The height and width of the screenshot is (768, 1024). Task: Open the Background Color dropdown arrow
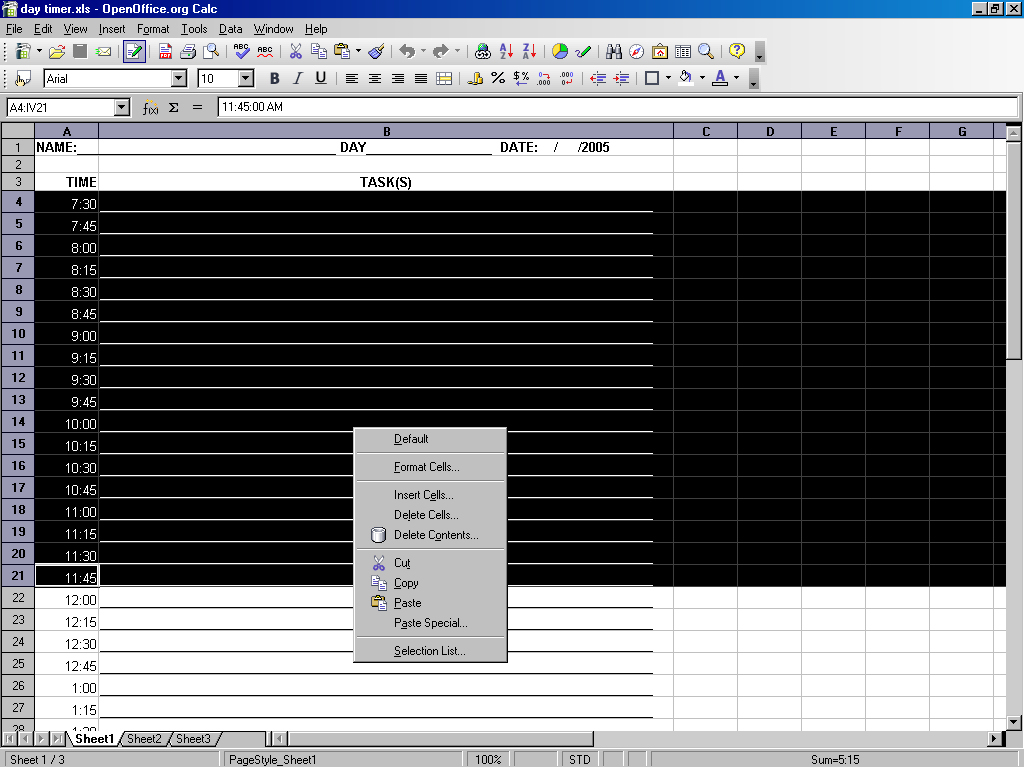[x=702, y=78]
